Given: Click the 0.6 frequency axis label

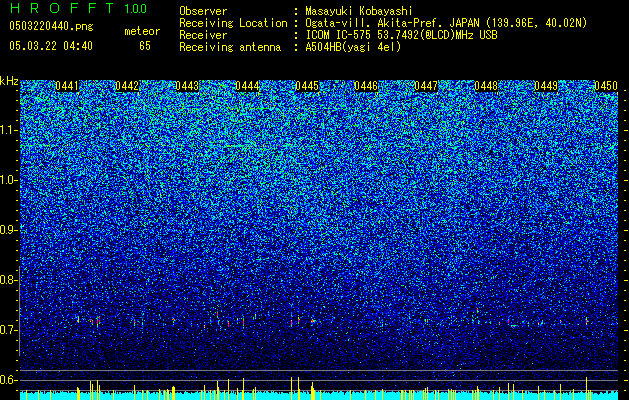Looking at the screenshot, I should [8, 380].
